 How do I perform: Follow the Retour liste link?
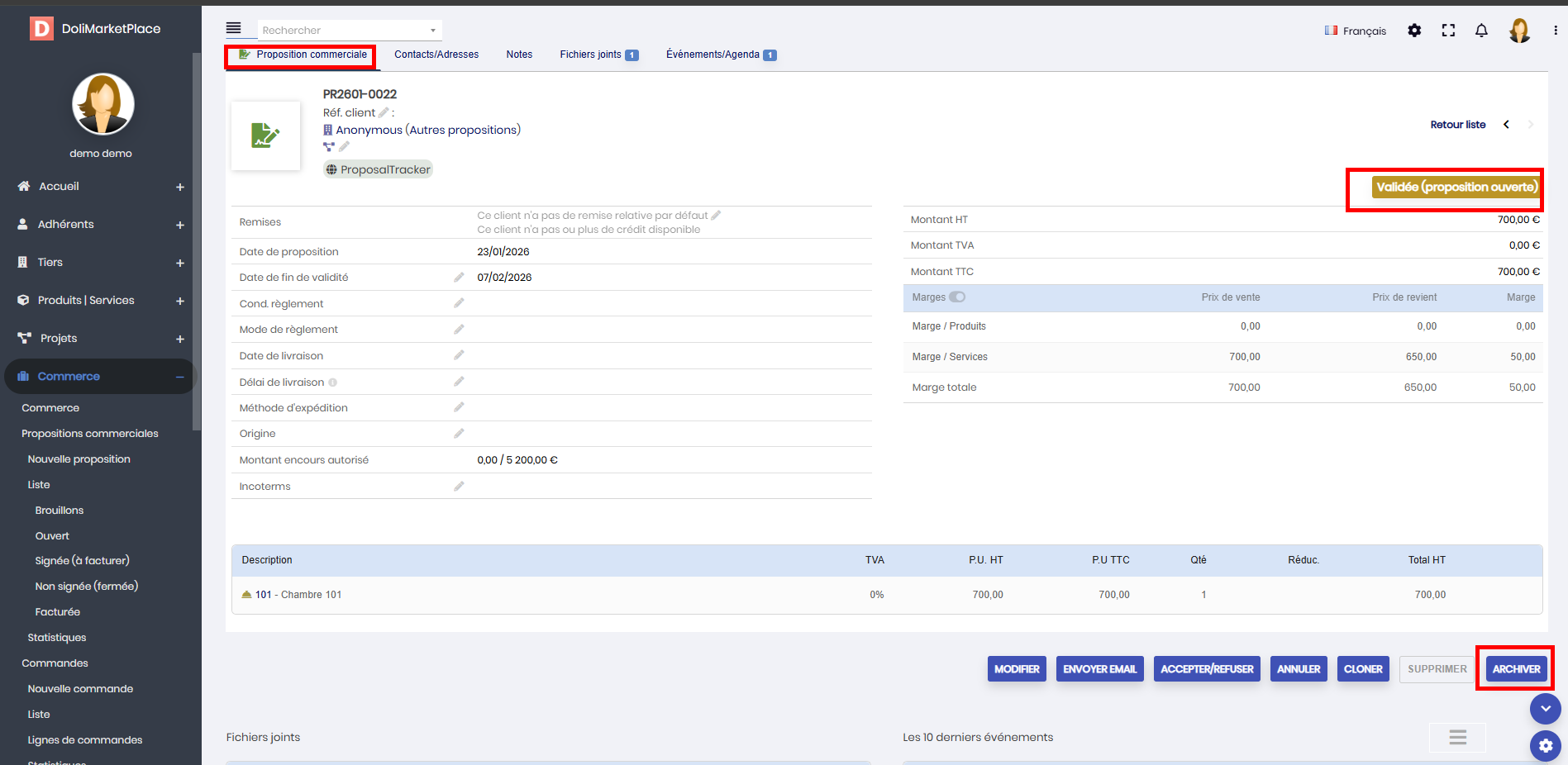1457,125
